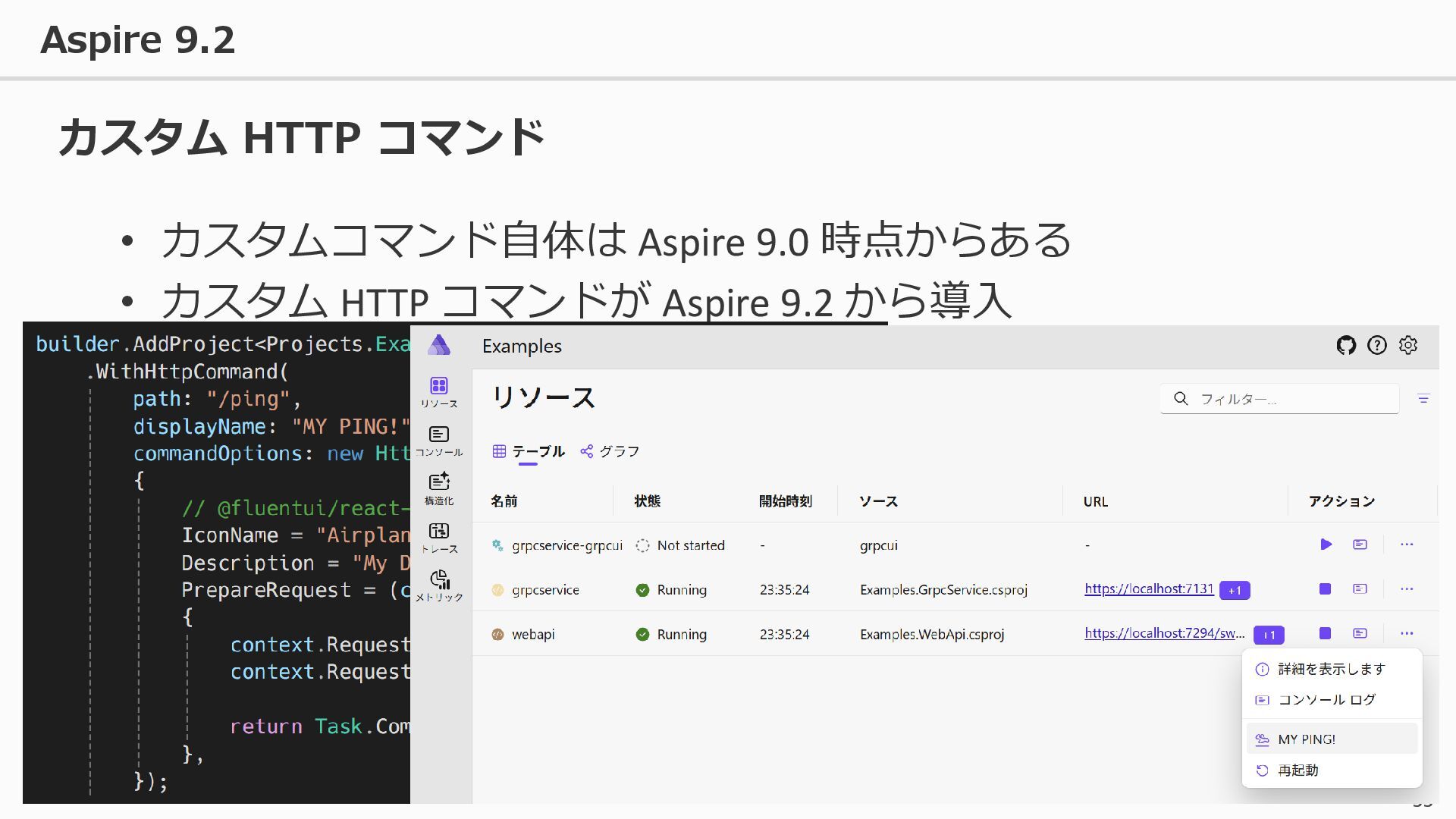This screenshot has width=1456, height=819.
Task: Open the GitHub repository icon
Action: (x=1346, y=346)
